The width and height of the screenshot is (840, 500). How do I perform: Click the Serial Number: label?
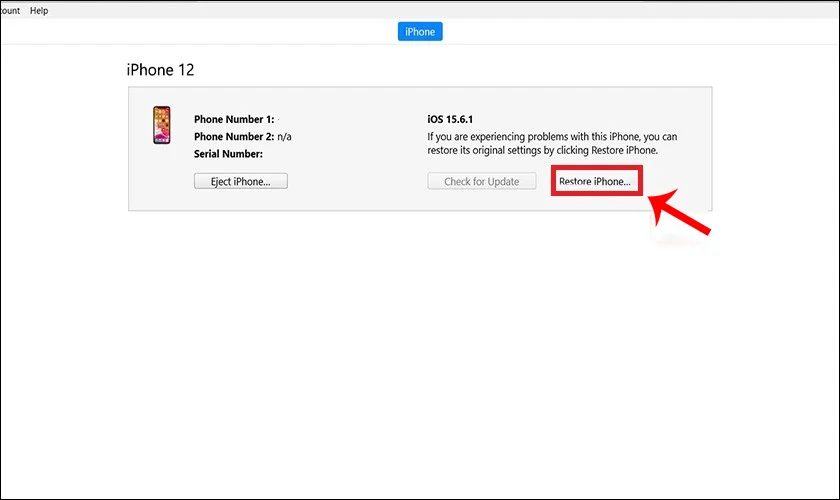click(x=228, y=154)
